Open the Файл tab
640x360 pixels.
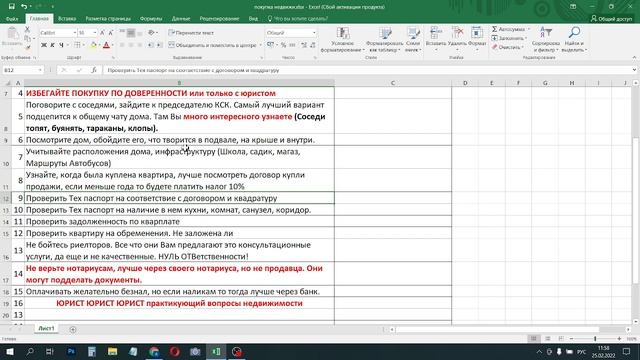tap(12, 19)
